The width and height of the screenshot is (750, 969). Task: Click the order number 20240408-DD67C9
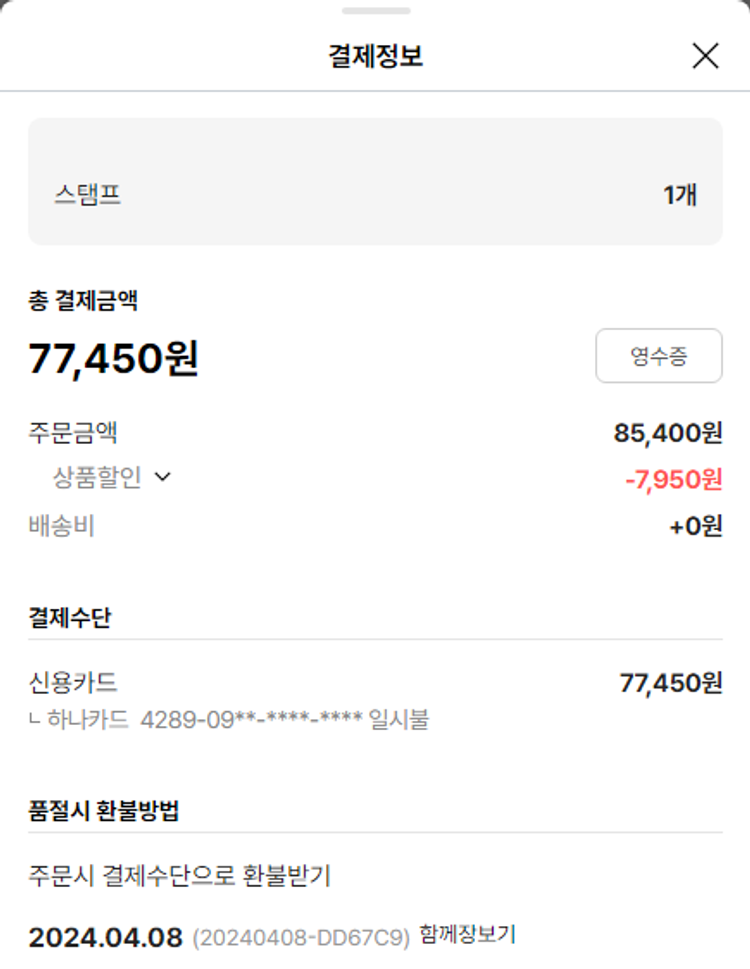click(301, 938)
